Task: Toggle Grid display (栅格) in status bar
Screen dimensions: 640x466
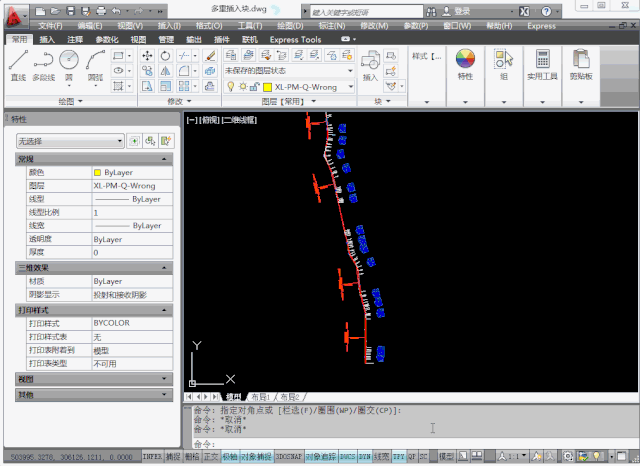Action: pos(192,456)
